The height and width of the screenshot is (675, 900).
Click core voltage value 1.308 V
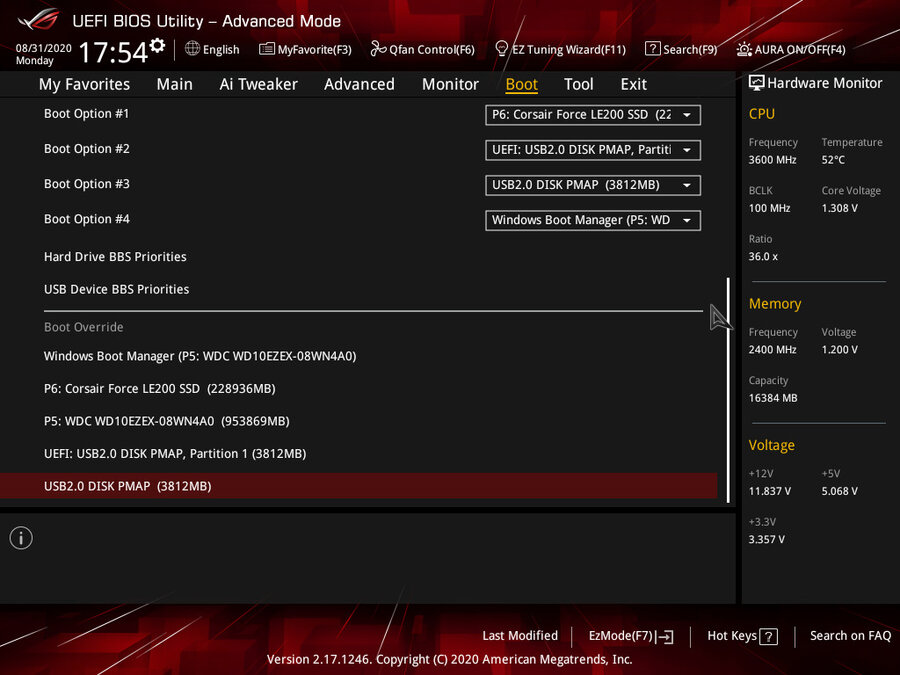[x=839, y=208]
